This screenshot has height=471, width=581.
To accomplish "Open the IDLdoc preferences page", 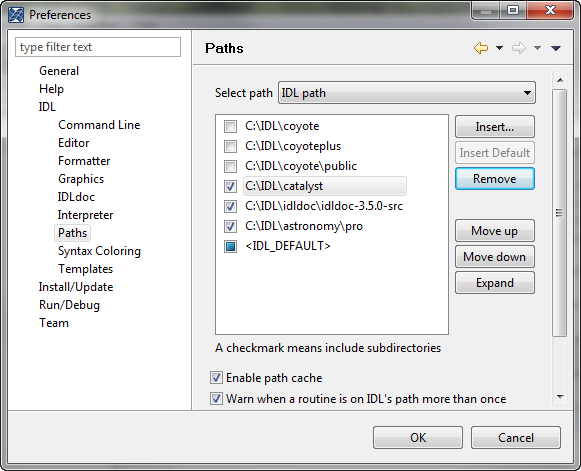I will coord(76,197).
